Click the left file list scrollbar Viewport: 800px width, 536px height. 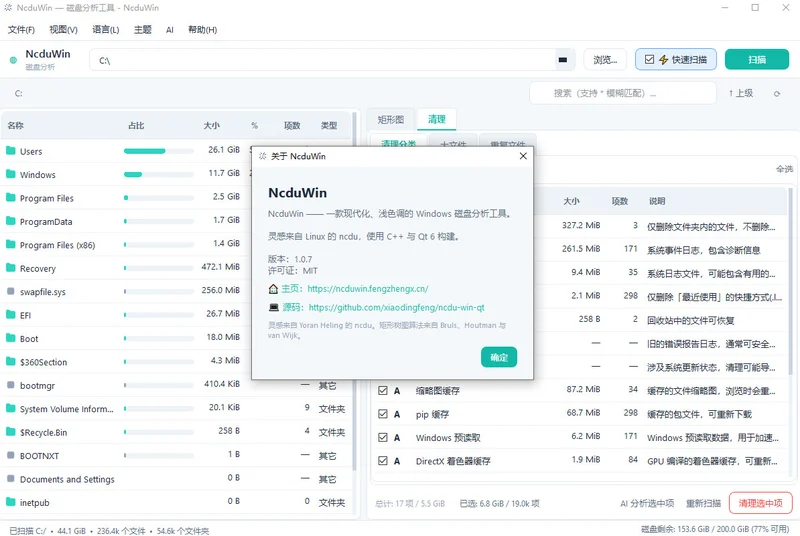click(x=354, y=291)
